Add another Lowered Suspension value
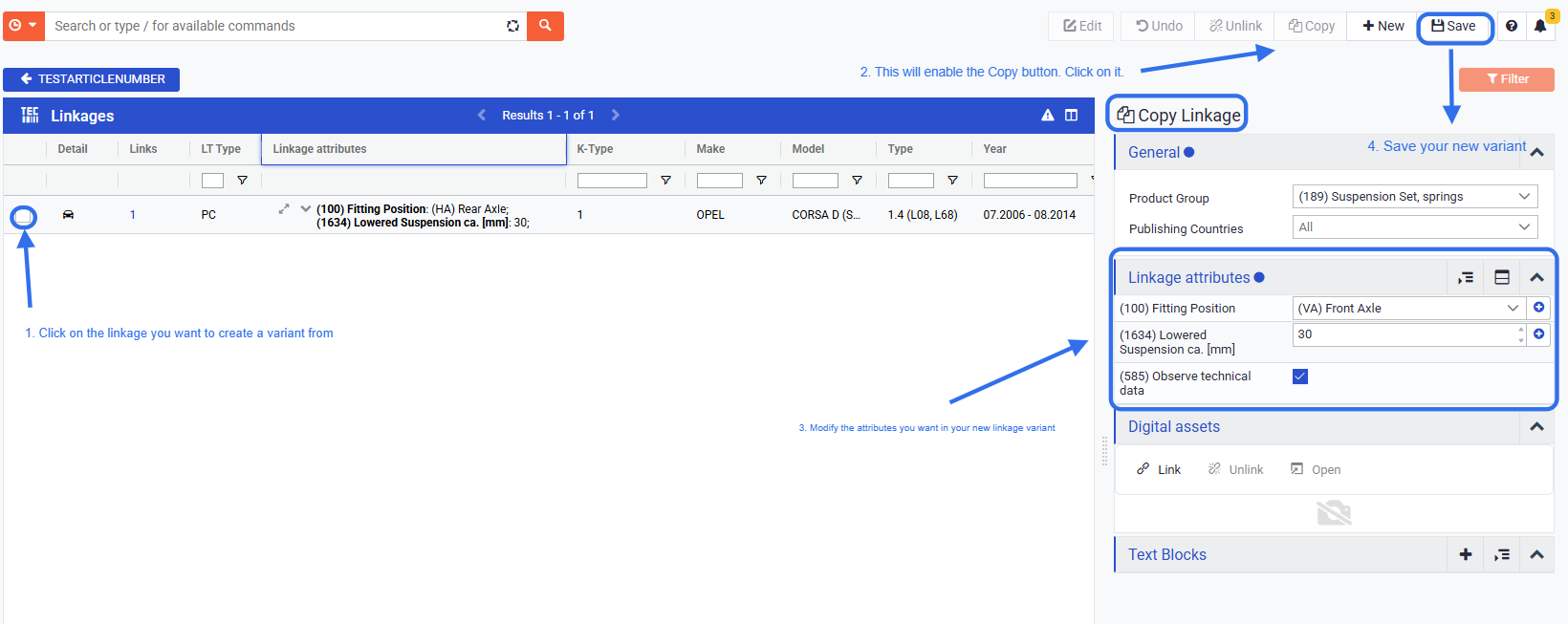1568x624 pixels. (1538, 334)
